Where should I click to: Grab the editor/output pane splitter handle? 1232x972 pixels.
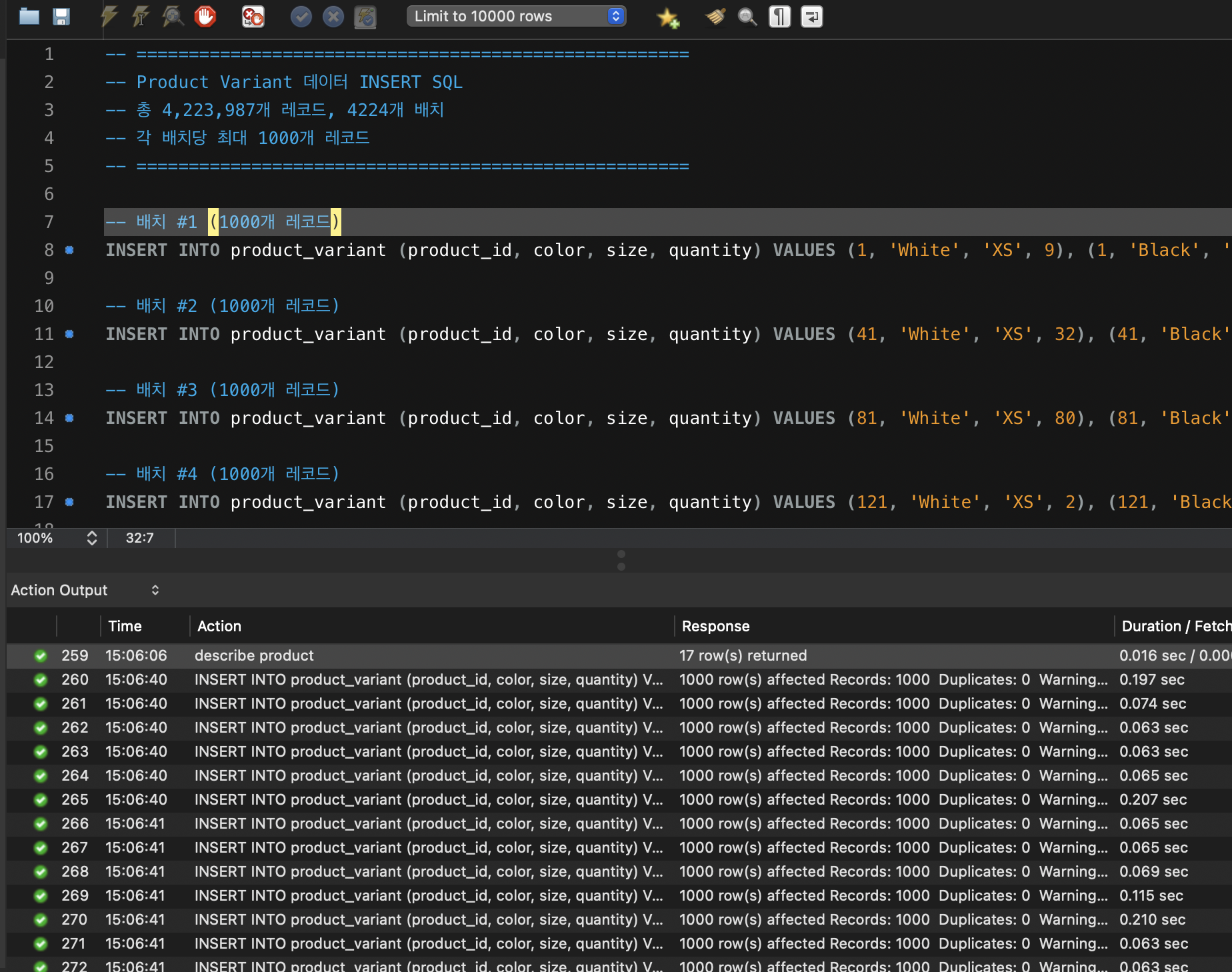(x=621, y=560)
